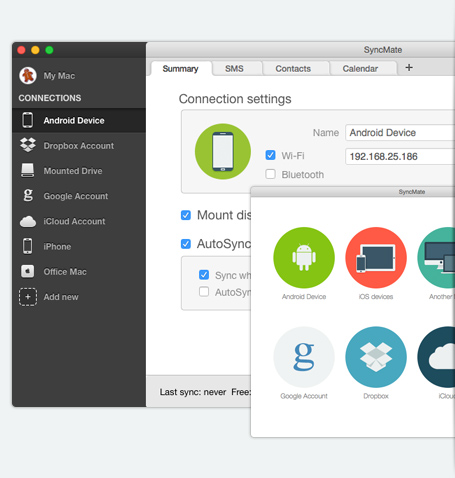Close the window with red button

click(x=21, y=50)
